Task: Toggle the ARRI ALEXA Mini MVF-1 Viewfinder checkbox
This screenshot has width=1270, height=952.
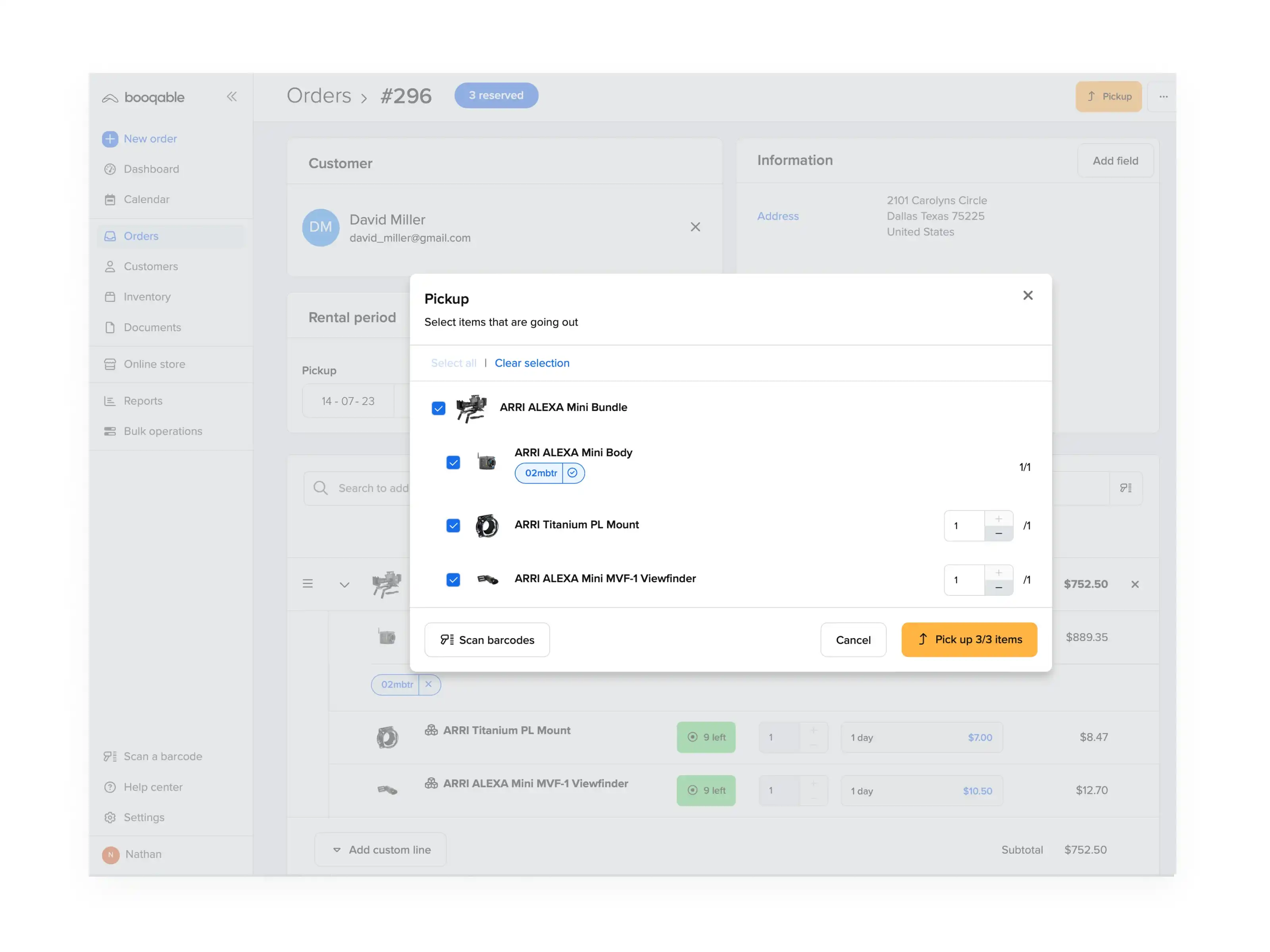Action: [x=453, y=580]
